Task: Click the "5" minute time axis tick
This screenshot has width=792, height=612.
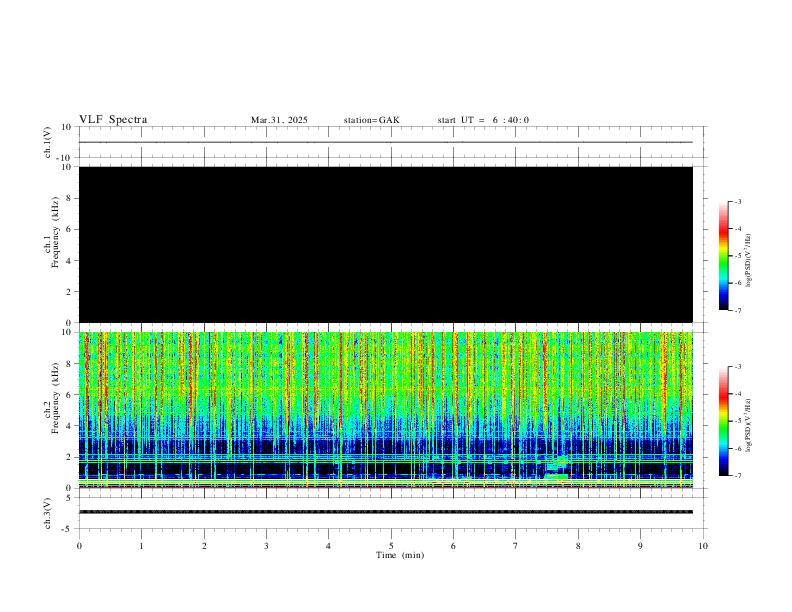Action: click(x=391, y=546)
